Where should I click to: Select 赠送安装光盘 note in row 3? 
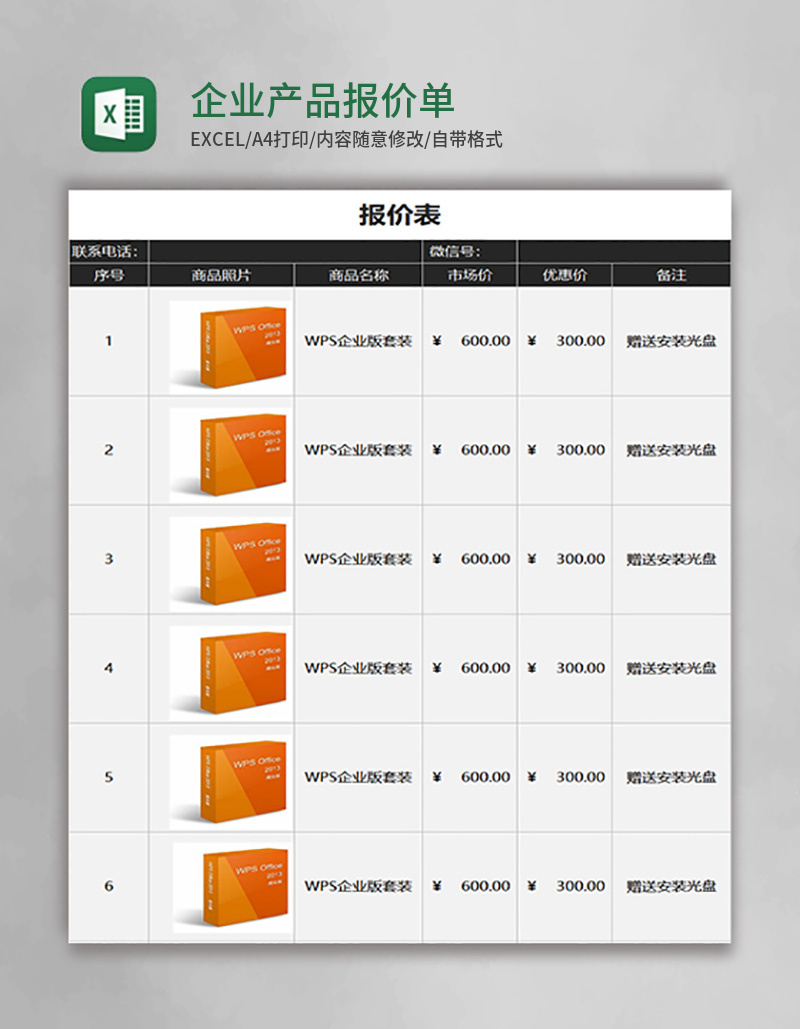[672, 558]
